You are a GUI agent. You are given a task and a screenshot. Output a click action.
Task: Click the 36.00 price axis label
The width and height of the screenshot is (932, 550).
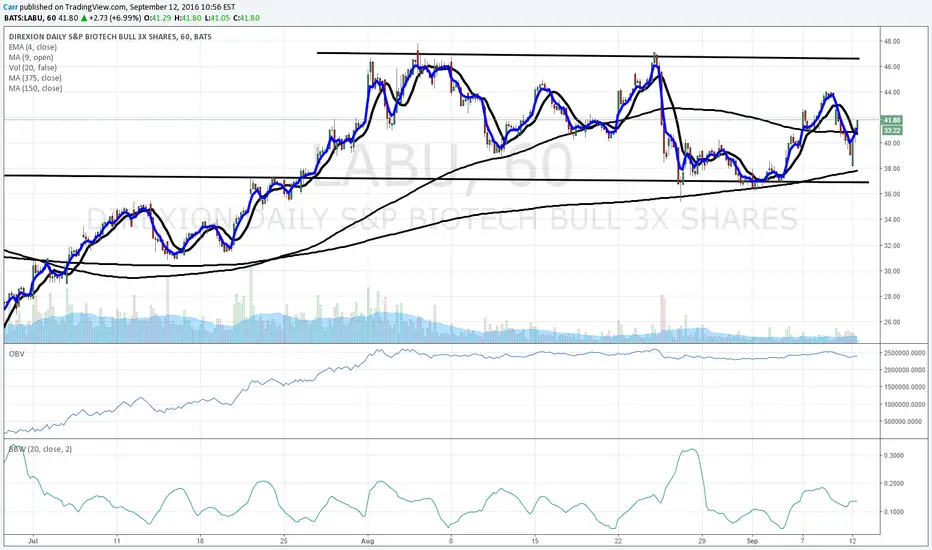pos(892,194)
